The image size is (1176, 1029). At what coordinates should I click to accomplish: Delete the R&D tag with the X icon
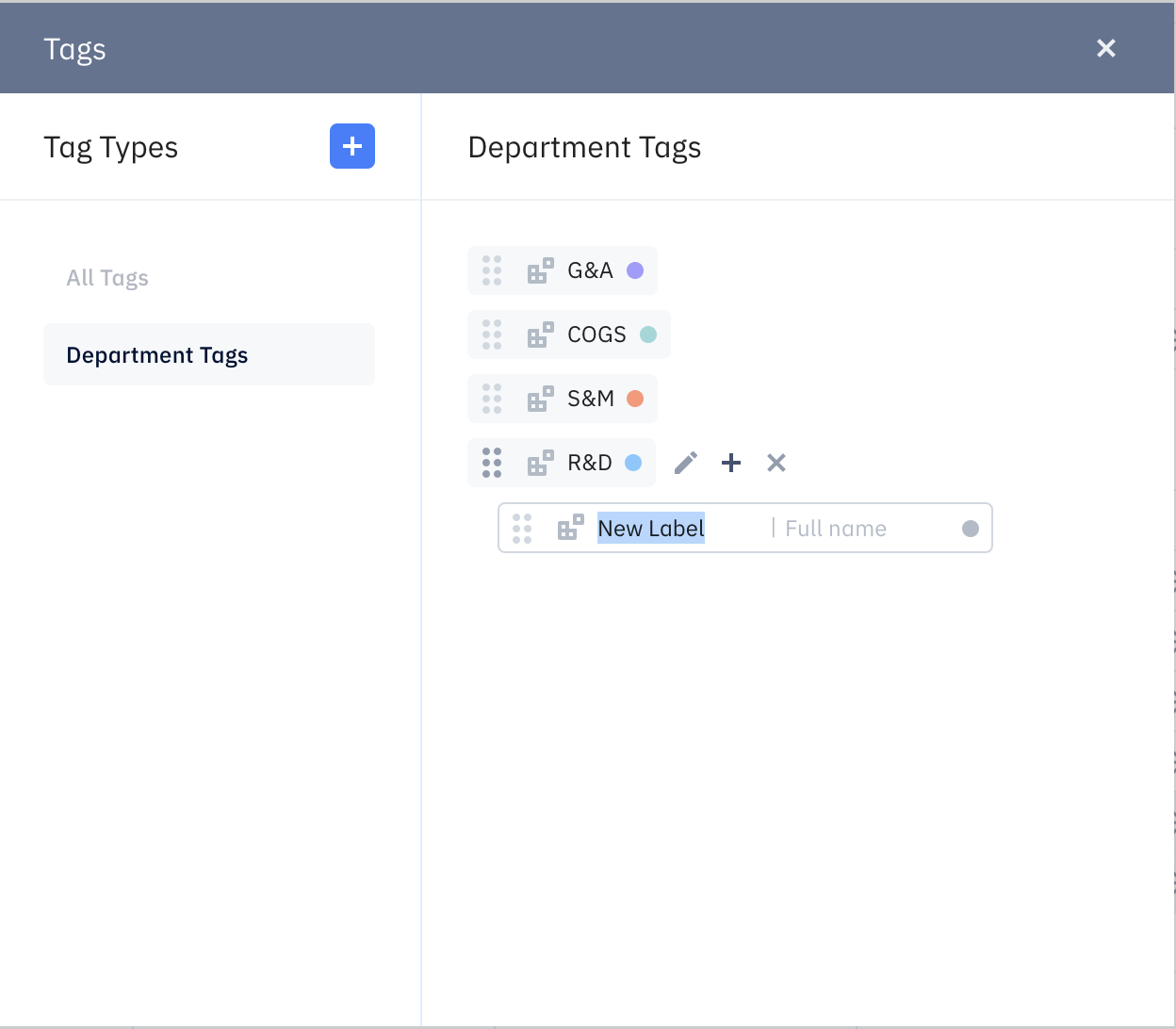coord(776,463)
